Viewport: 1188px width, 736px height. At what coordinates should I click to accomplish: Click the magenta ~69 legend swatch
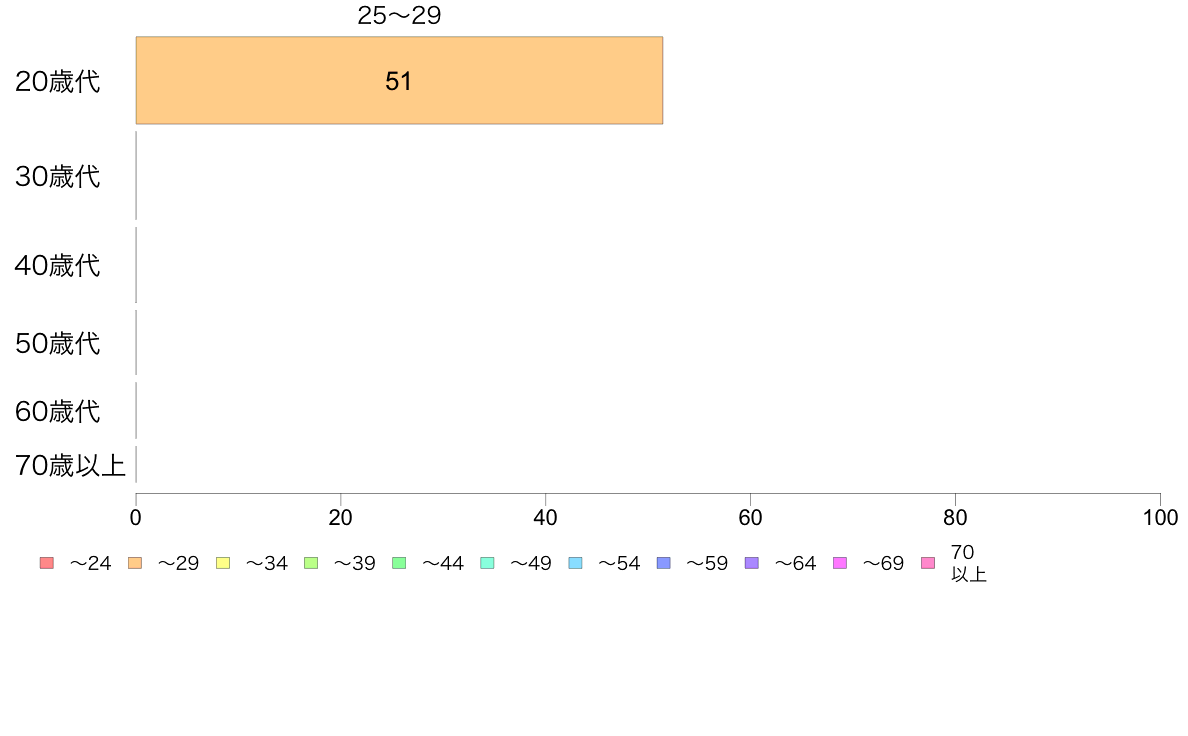pyautogui.click(x=839, y=563)
